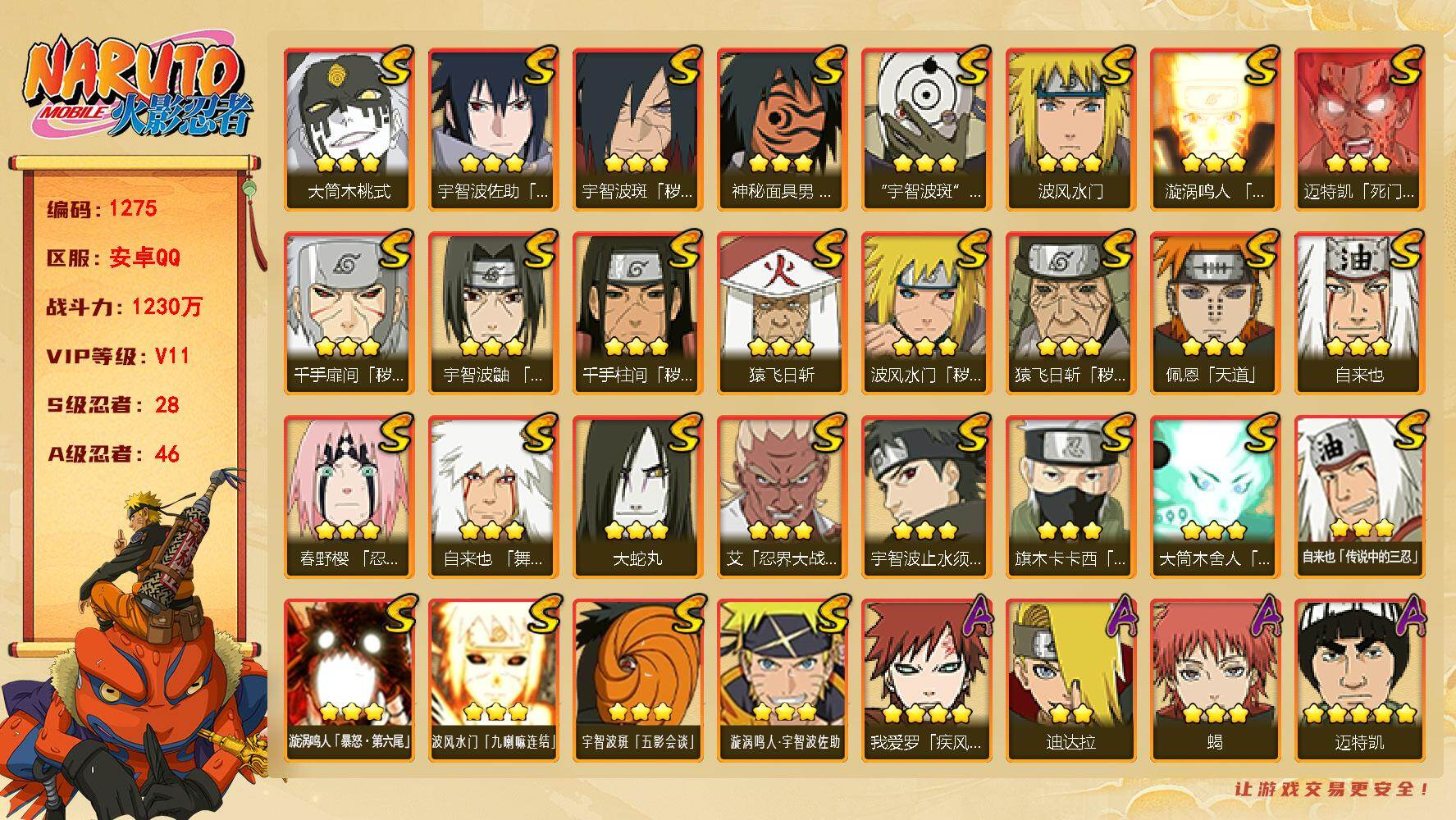Click the 佩恩「天道」 character card

(x=1216, y=313)
